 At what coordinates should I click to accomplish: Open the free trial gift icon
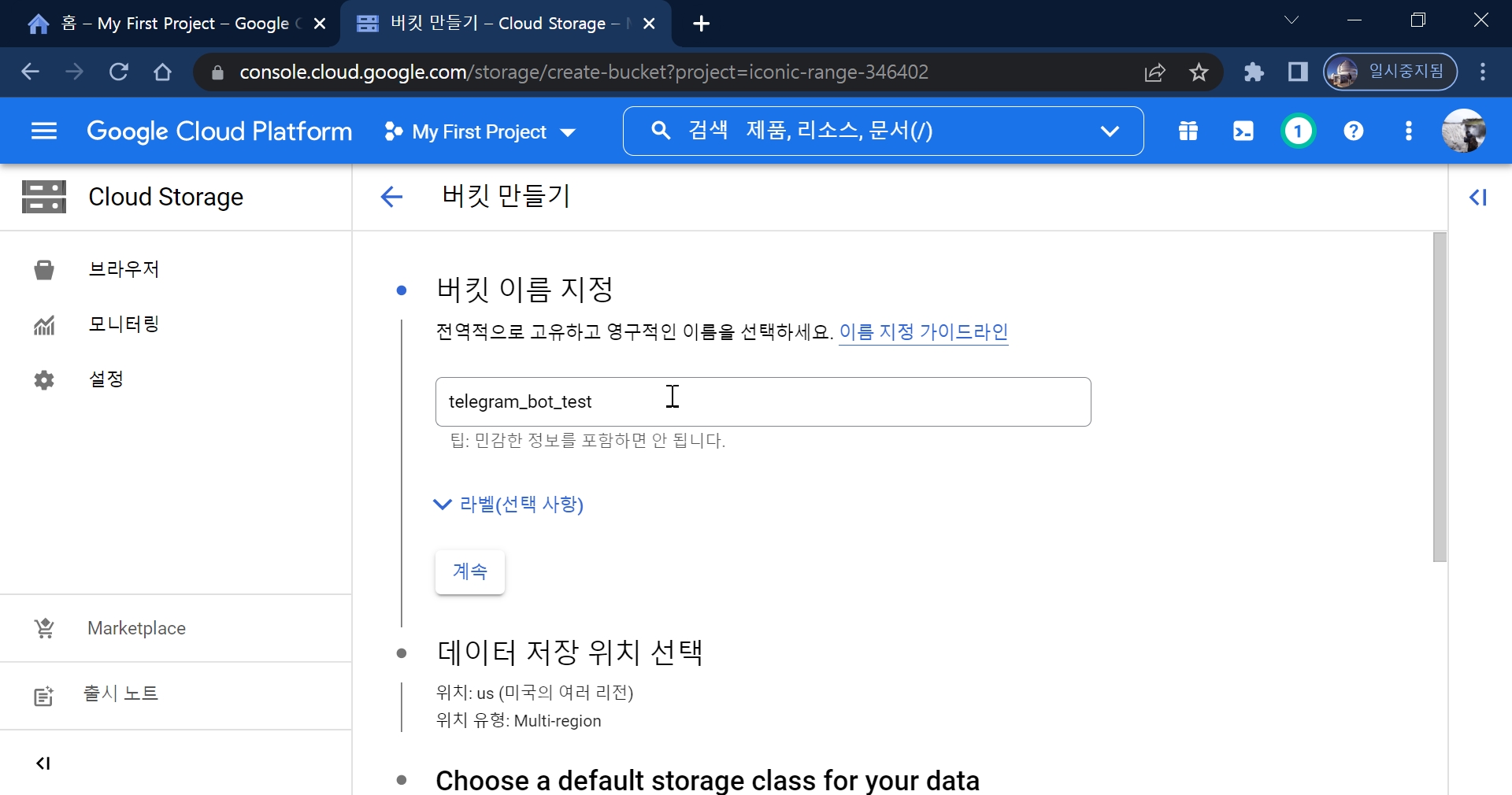click(1188, 131)
